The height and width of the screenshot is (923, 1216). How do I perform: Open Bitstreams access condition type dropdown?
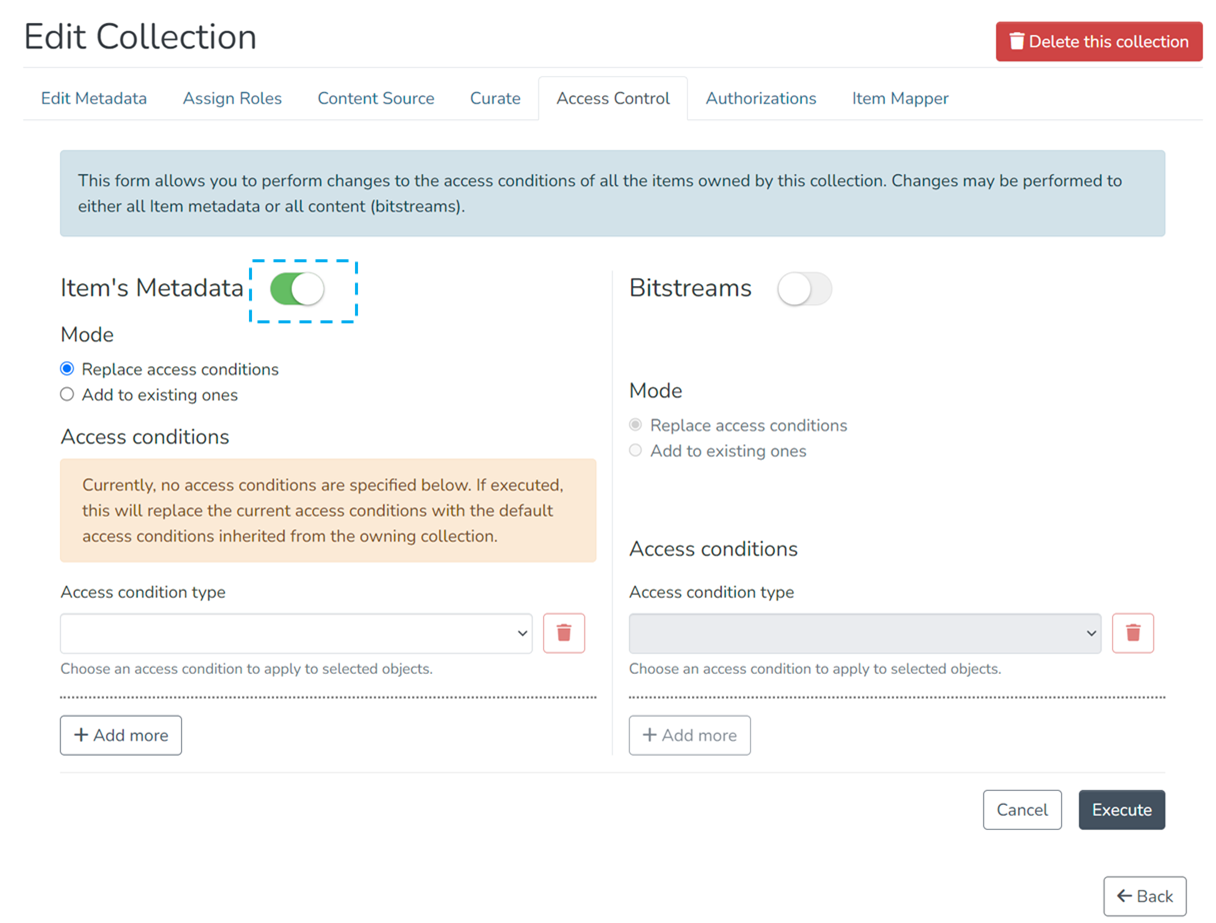click(x=864, y=633)
